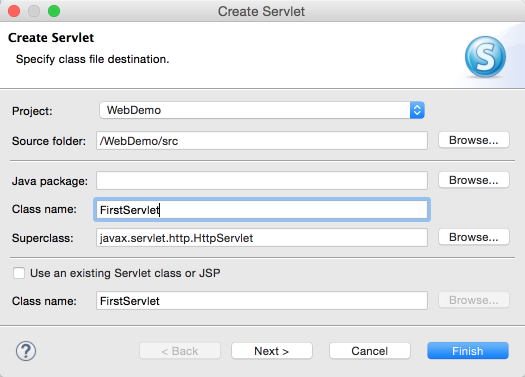Close the dialog with the red button

[x=14, y=11]
